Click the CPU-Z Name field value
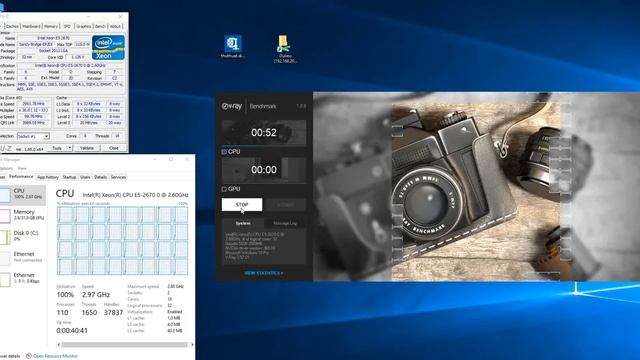Viewport: 640px width, 360px height. click(53, 38)
